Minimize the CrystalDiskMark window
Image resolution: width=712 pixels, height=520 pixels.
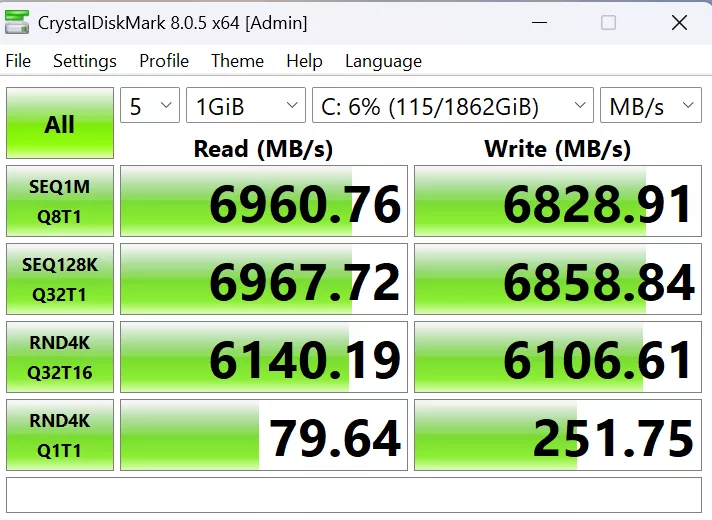point(539,22)
